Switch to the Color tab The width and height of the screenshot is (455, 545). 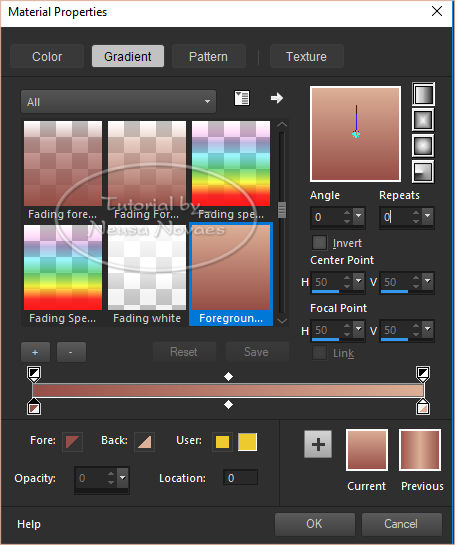coord(47,56)
